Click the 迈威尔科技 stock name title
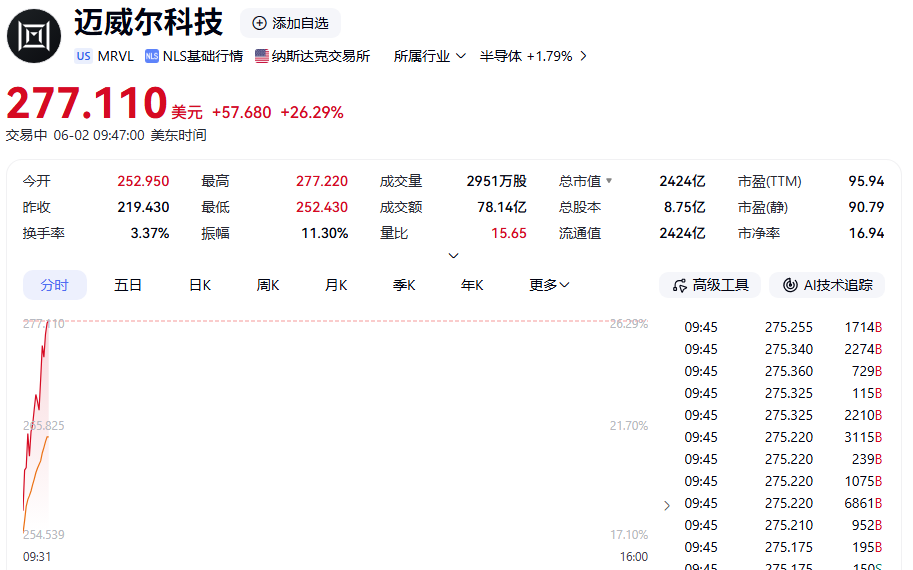The width and height of the screenshot is (913, 570). (x=148, y=23)
